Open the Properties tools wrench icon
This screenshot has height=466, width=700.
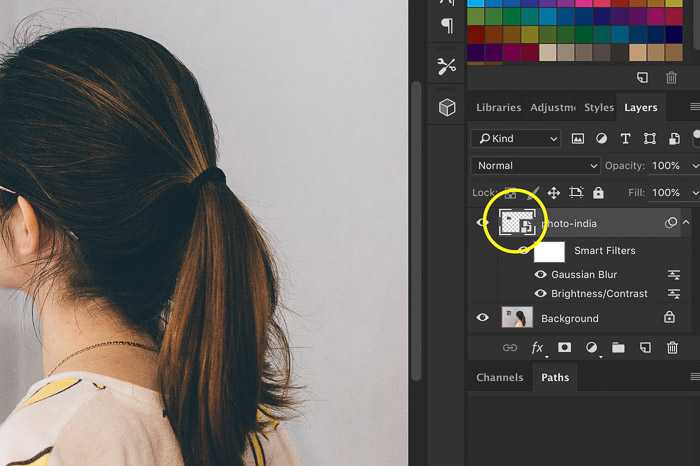coord(446,67)
